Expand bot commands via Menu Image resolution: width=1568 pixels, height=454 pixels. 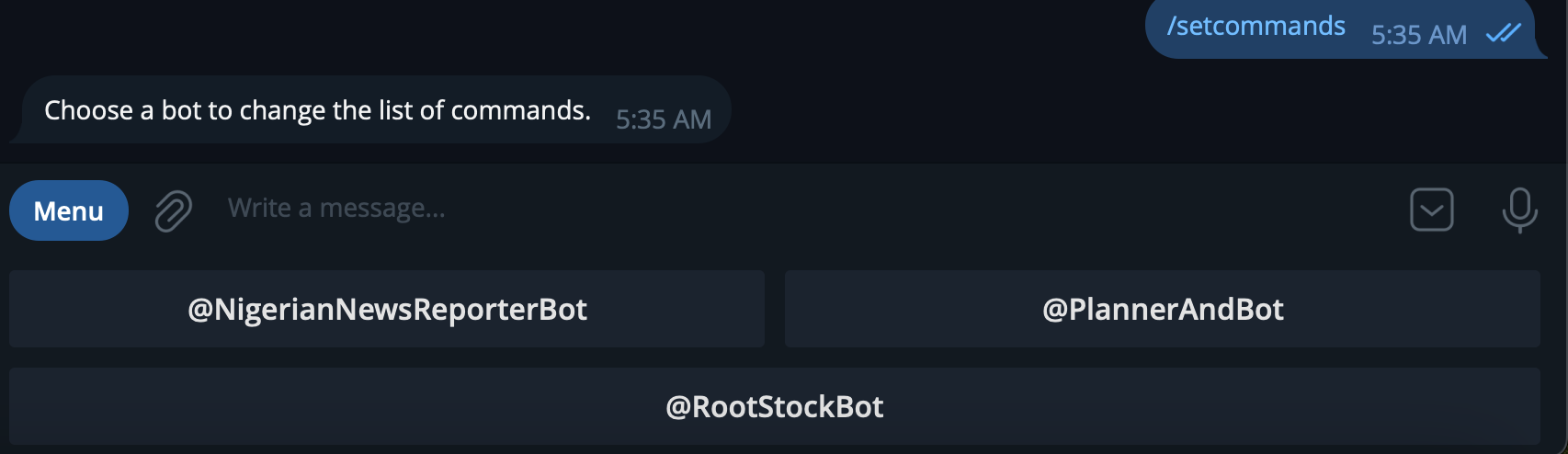[69, 210]
